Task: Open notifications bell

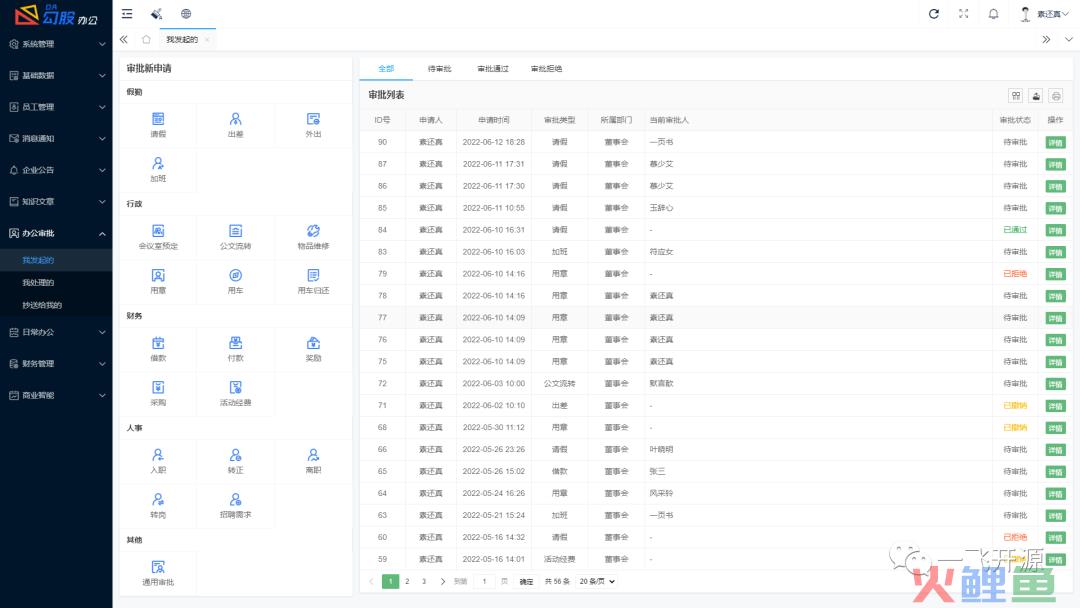Action: point(993,14)
